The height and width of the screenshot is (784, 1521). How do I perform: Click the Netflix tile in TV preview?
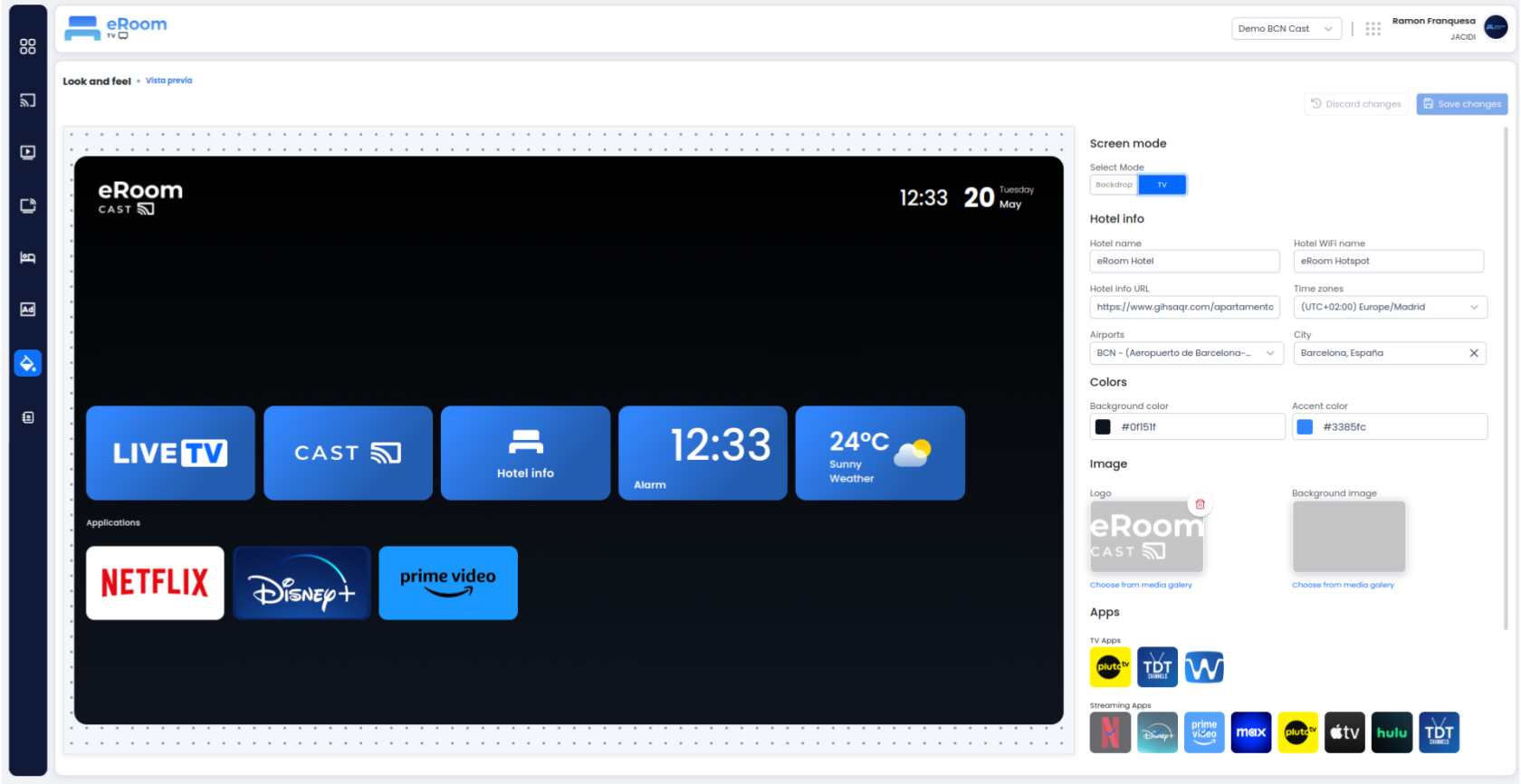click(155, 583)
